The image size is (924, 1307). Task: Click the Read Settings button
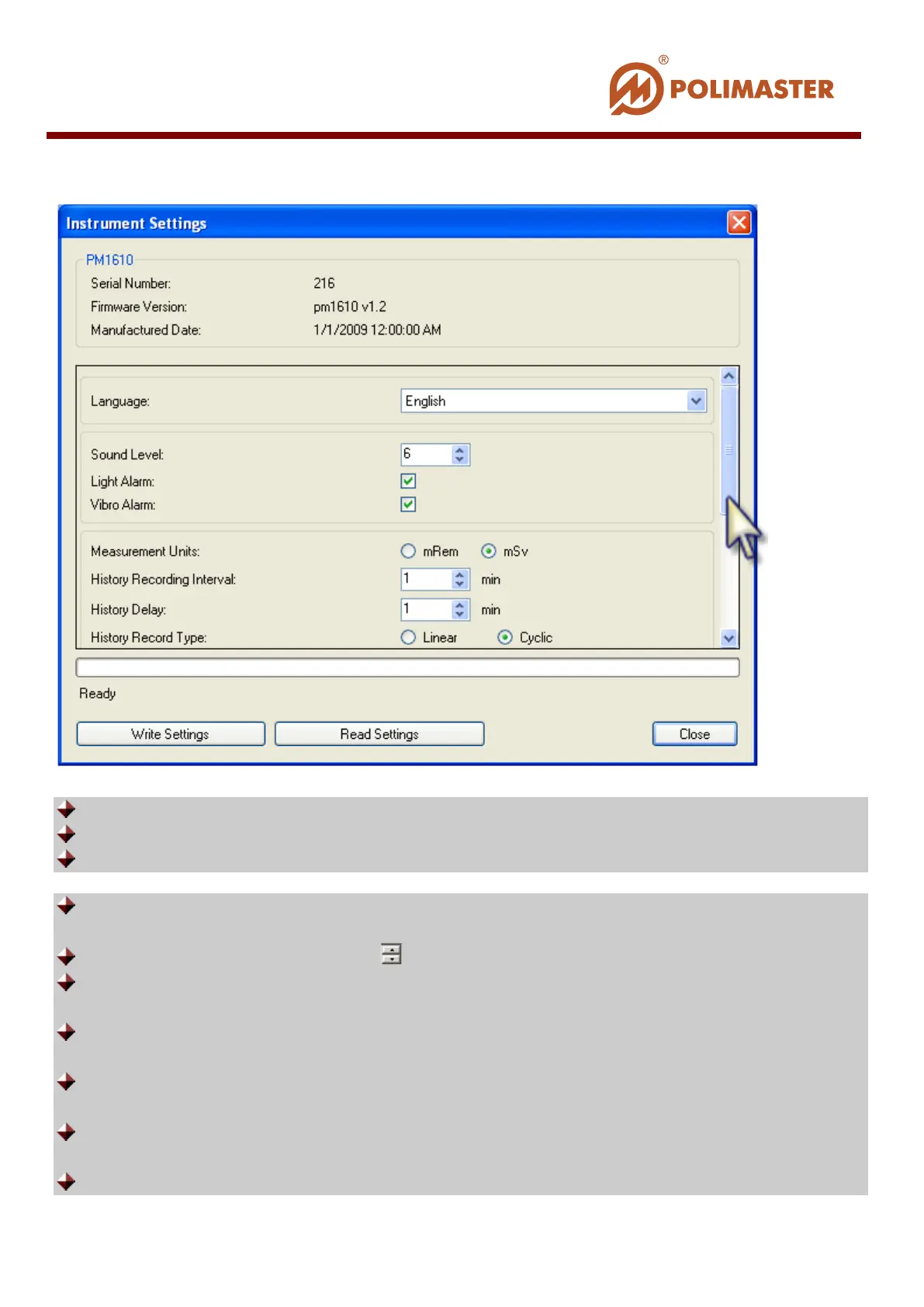click(x=379, y=734)
